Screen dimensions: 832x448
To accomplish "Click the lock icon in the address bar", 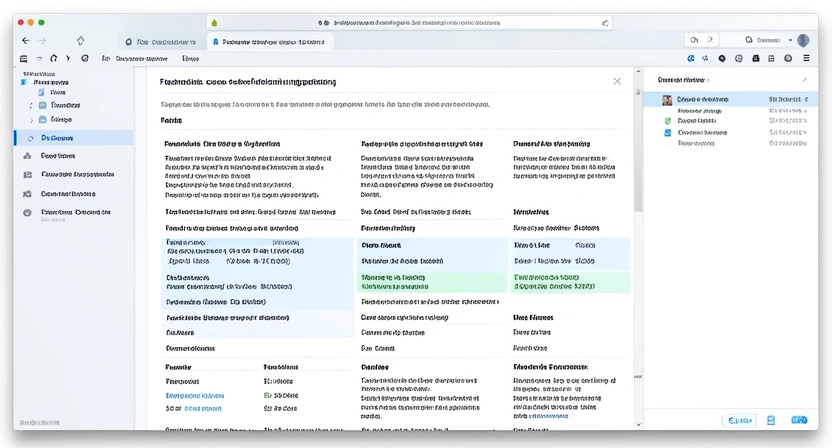I will click(x=214, y=23).
